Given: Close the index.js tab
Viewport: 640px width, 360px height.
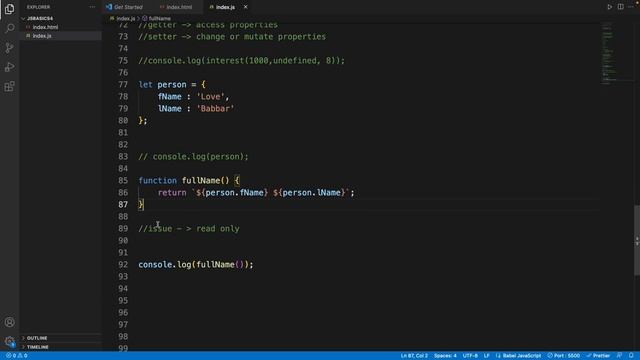Looking at the screenshot, I should point(245,7).
